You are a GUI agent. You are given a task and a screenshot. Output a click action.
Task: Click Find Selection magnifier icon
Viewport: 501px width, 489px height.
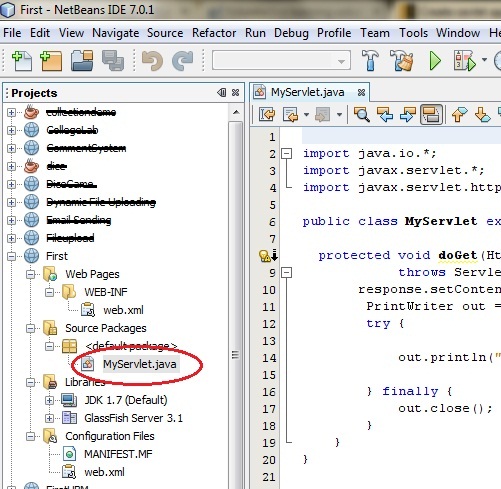(x=362, y=115)
